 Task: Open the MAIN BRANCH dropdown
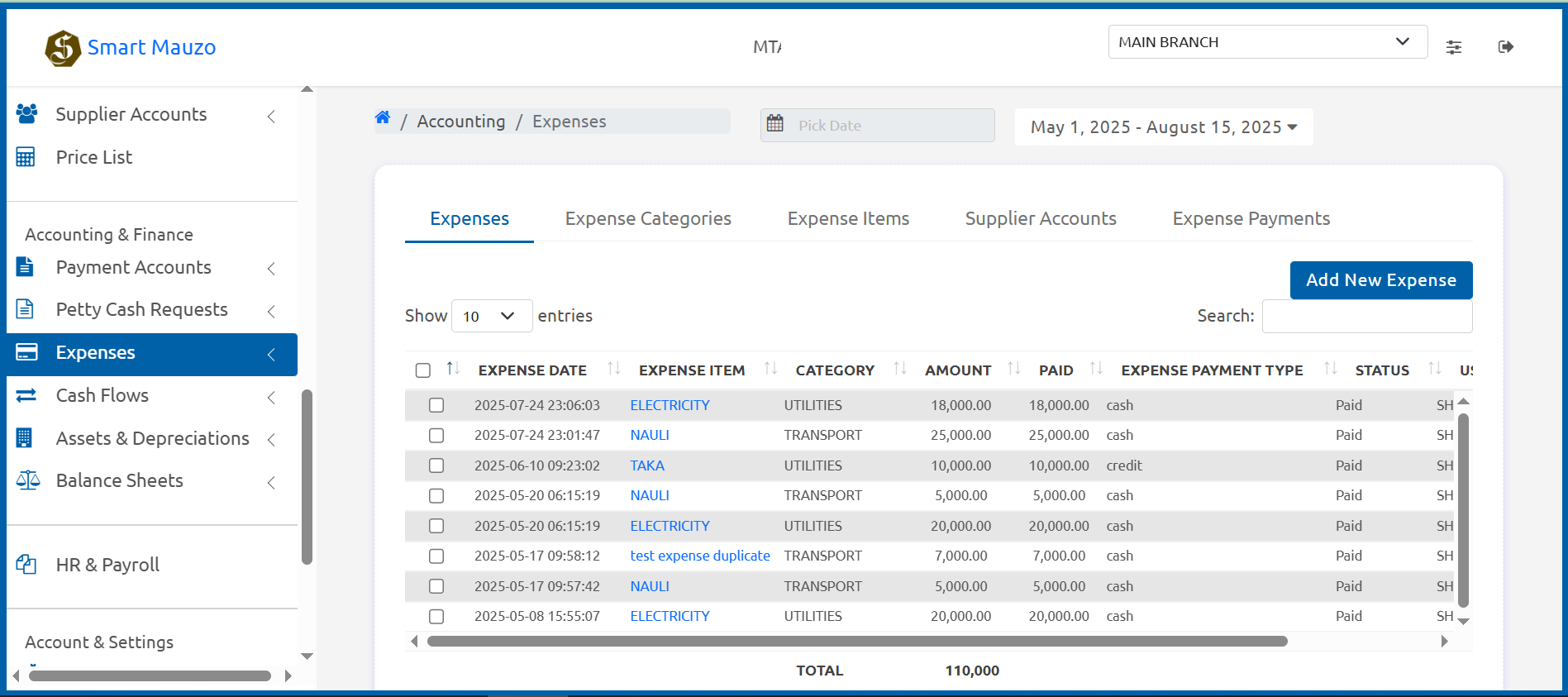1268,42
